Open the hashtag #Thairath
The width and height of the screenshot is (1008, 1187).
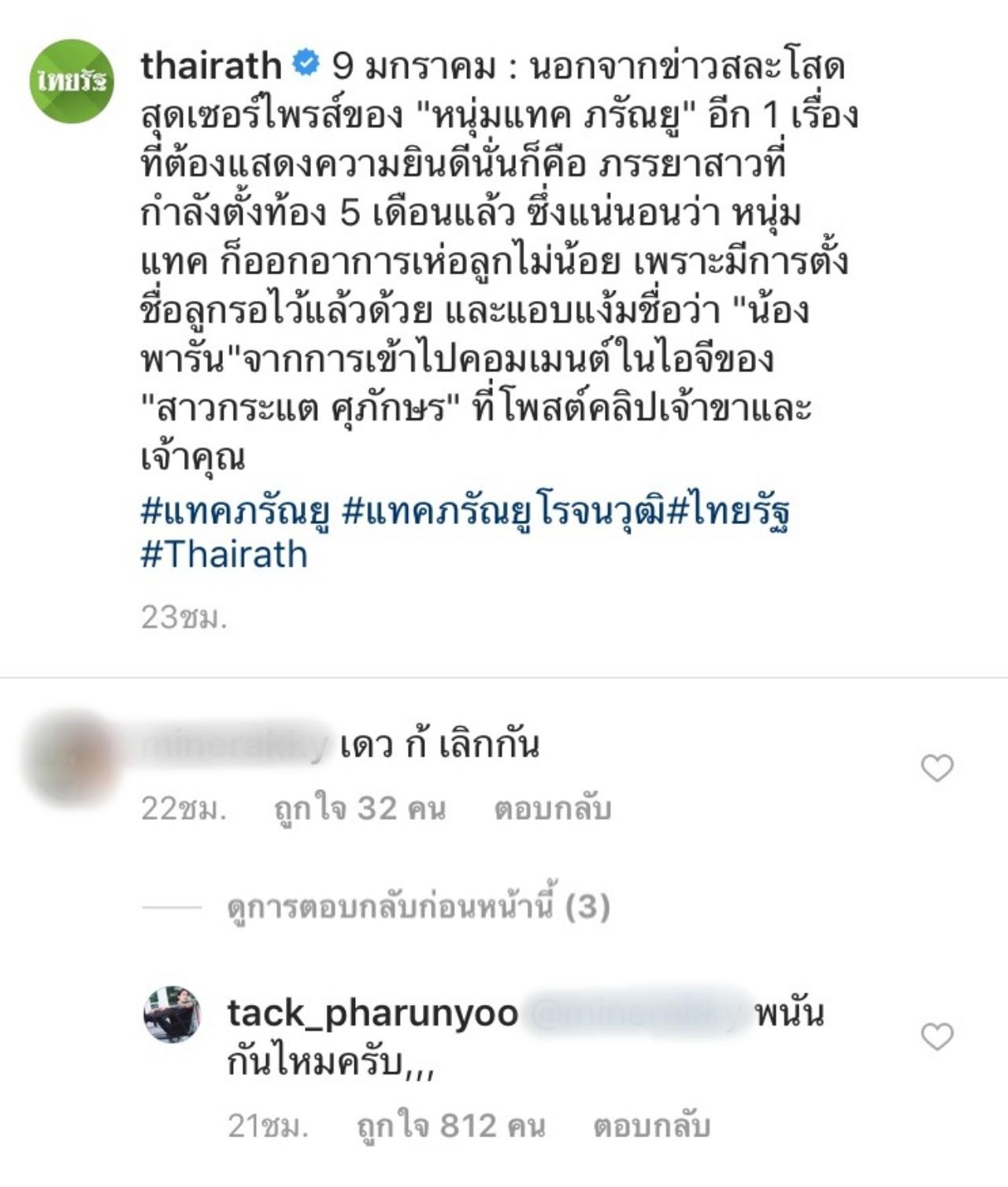click(224, 555)
